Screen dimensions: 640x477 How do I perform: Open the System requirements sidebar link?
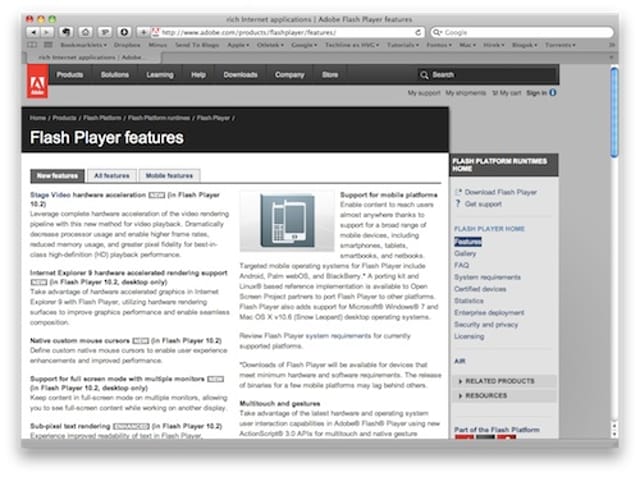click(x=487, y=277)
